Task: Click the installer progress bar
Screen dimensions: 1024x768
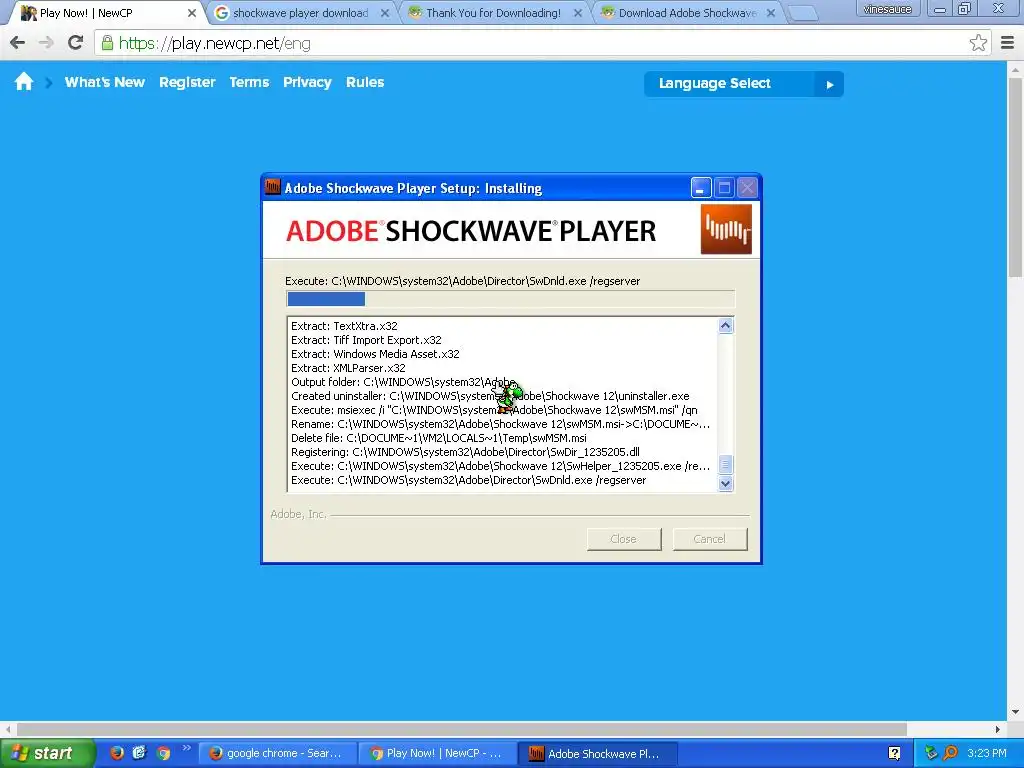Action: 511,298
